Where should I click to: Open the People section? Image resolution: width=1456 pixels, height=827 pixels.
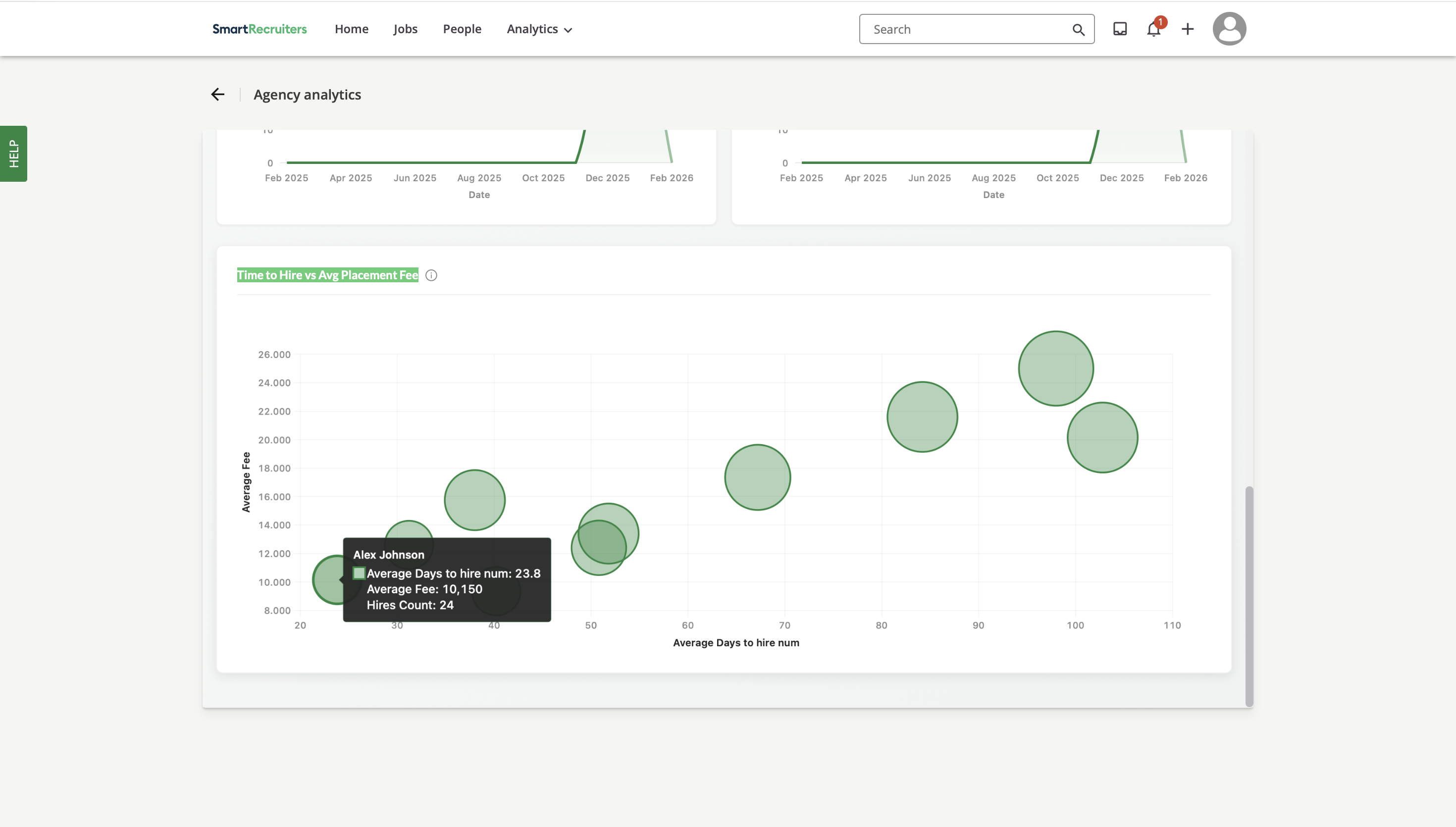point(462,29)
